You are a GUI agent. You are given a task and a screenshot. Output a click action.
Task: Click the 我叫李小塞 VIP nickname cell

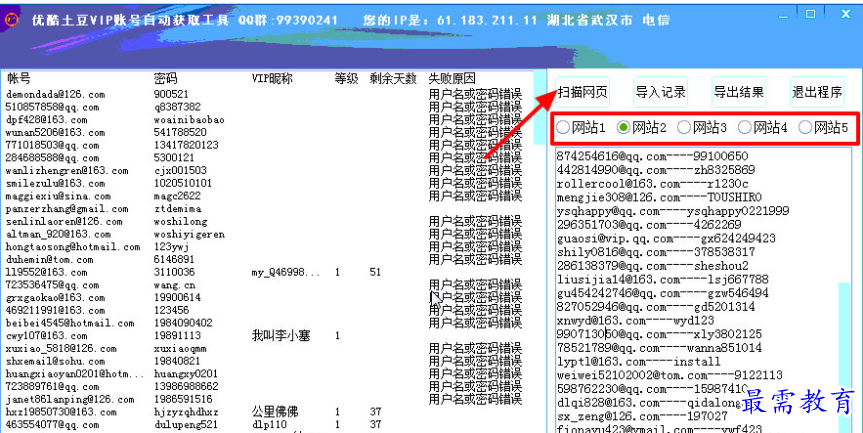coord(281,336)
